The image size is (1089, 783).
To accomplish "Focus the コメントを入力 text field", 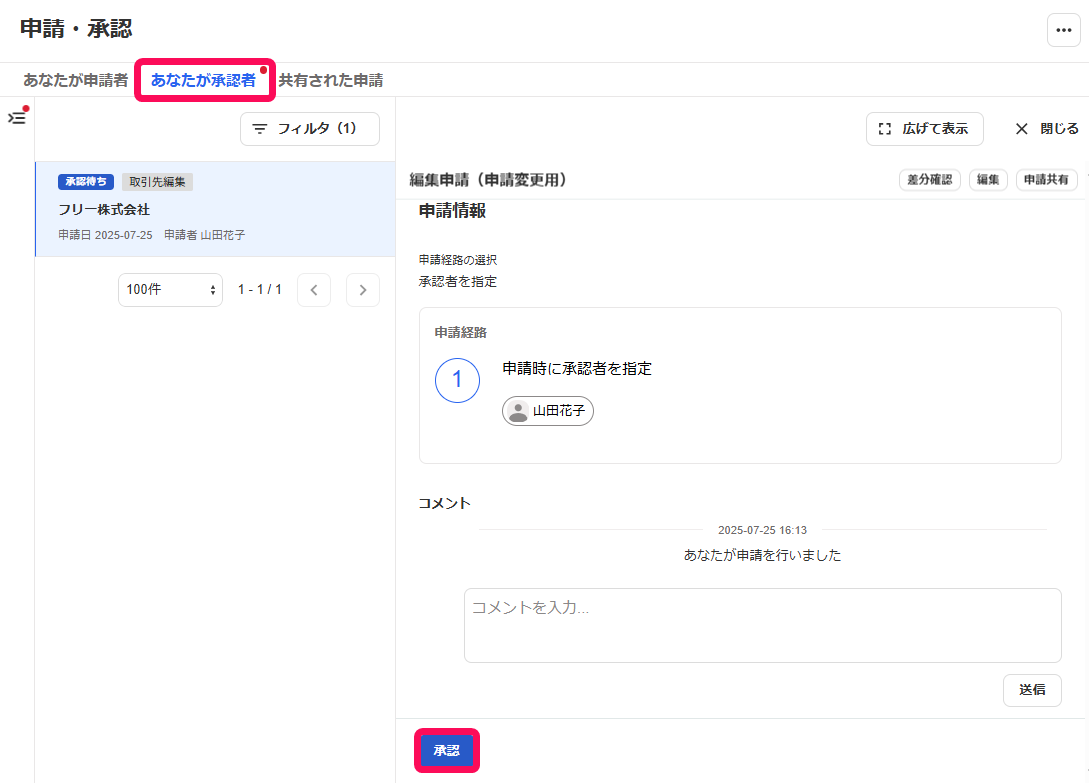I will pos(763,625).
